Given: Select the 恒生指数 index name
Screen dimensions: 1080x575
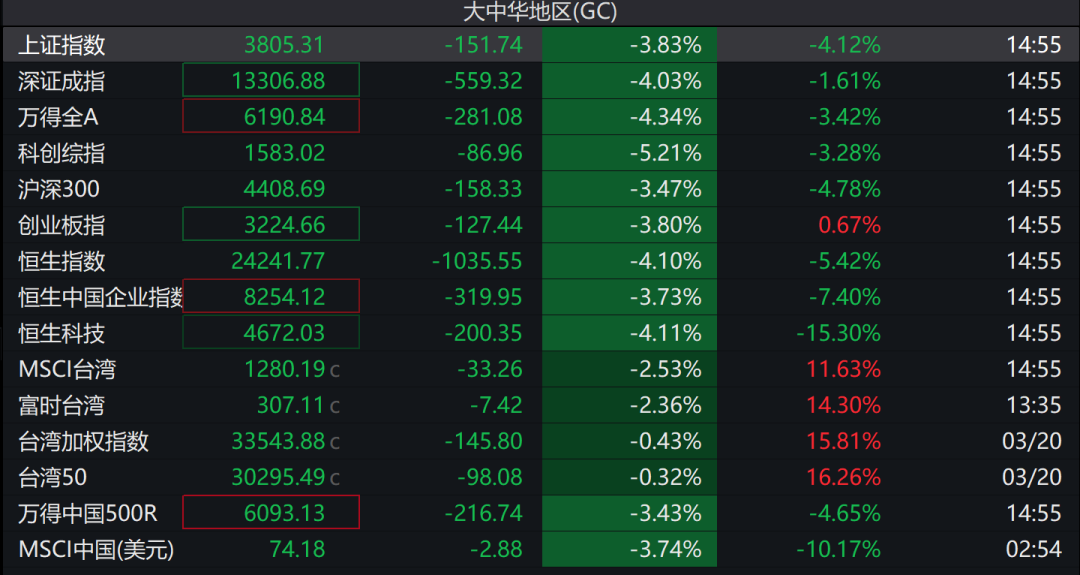Looking at the screenshot, I should 62,261.
